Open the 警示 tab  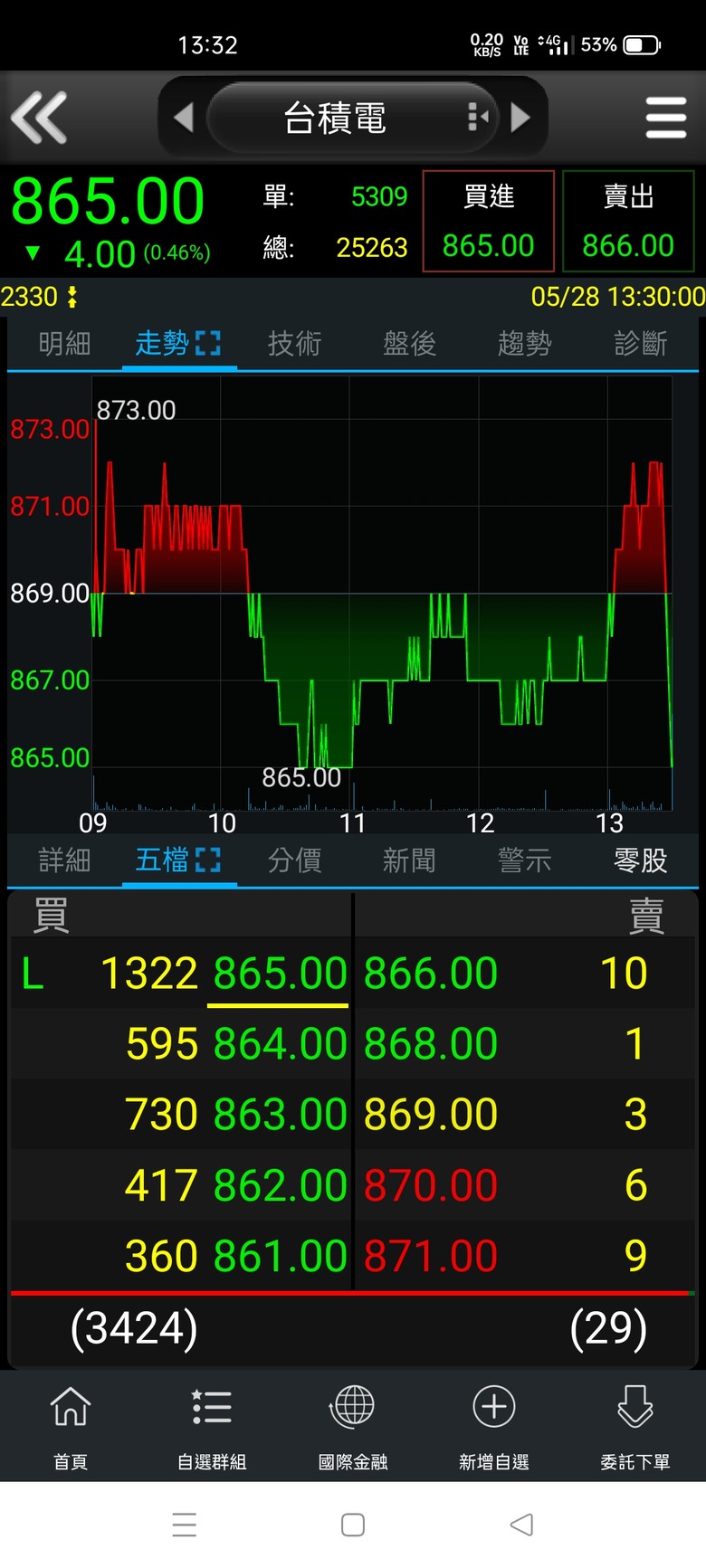click(524, 860)
